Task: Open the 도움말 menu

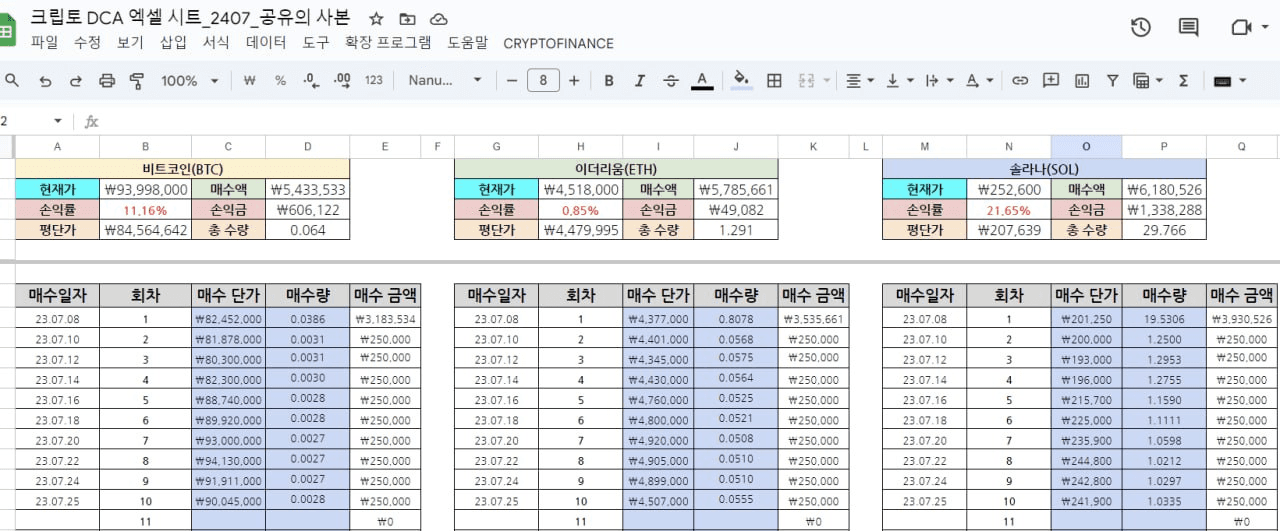Action: (468, 43)
